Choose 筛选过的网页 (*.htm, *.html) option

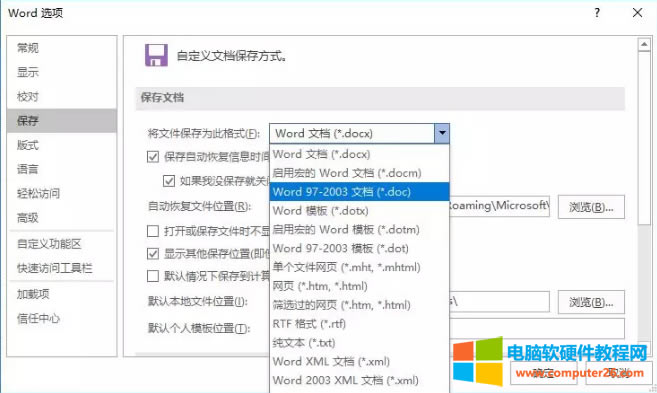click(x=359, y=305)
